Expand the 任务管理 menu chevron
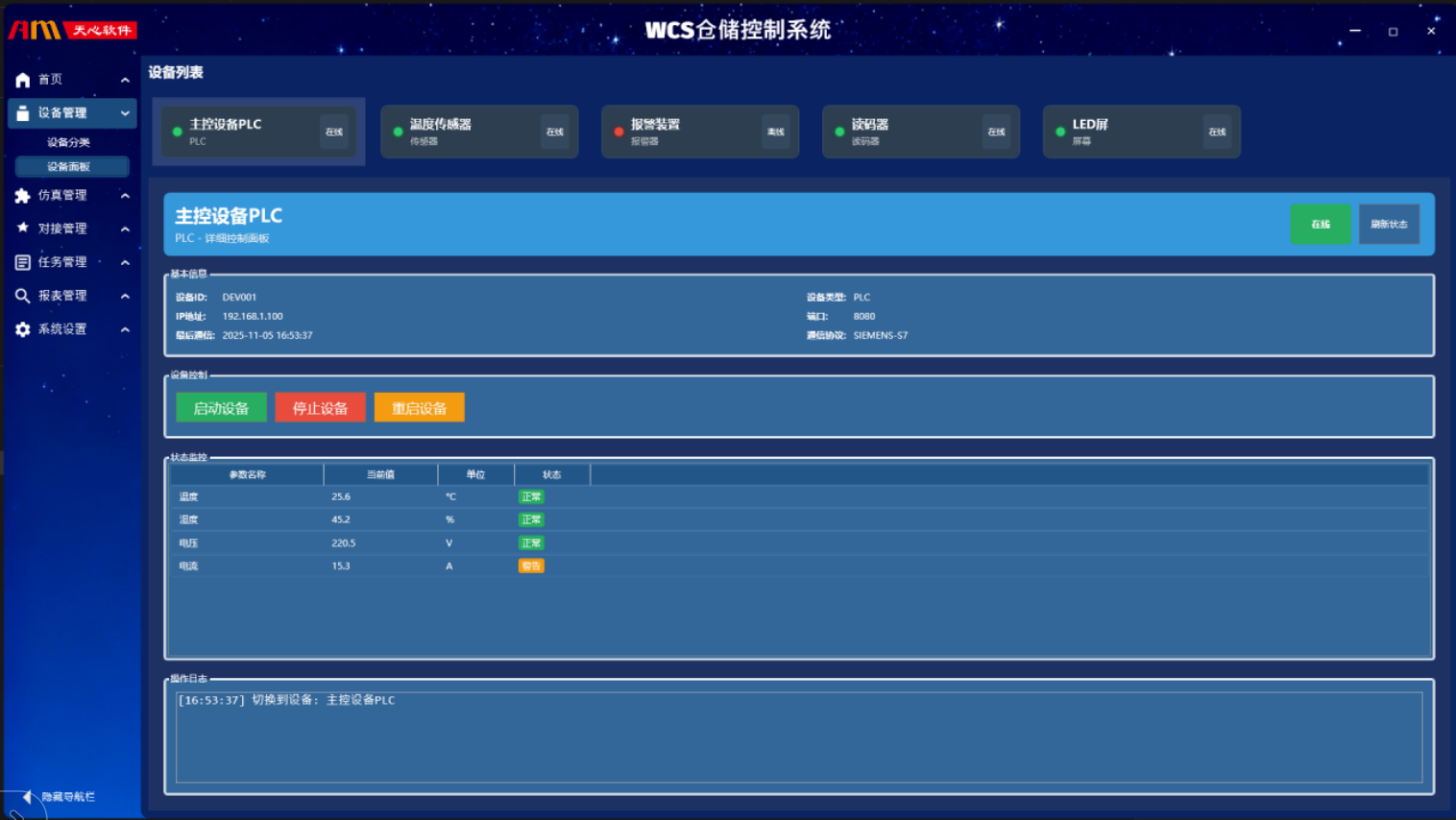 (125, 262)
